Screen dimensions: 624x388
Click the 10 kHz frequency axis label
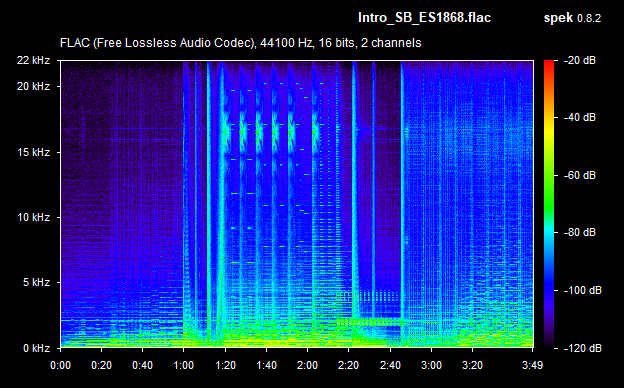pos(33,217)
